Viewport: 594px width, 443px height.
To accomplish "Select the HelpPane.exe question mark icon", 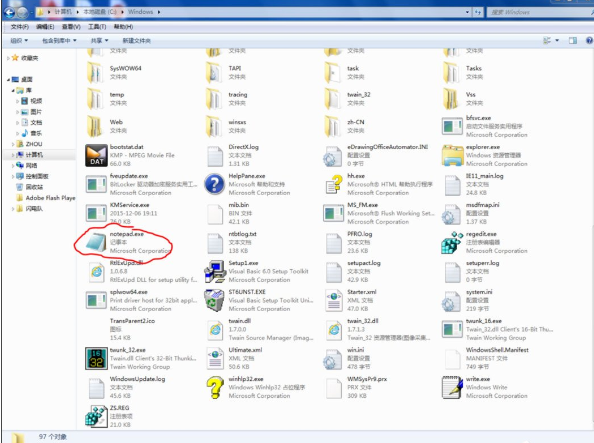I will point(215,184).
